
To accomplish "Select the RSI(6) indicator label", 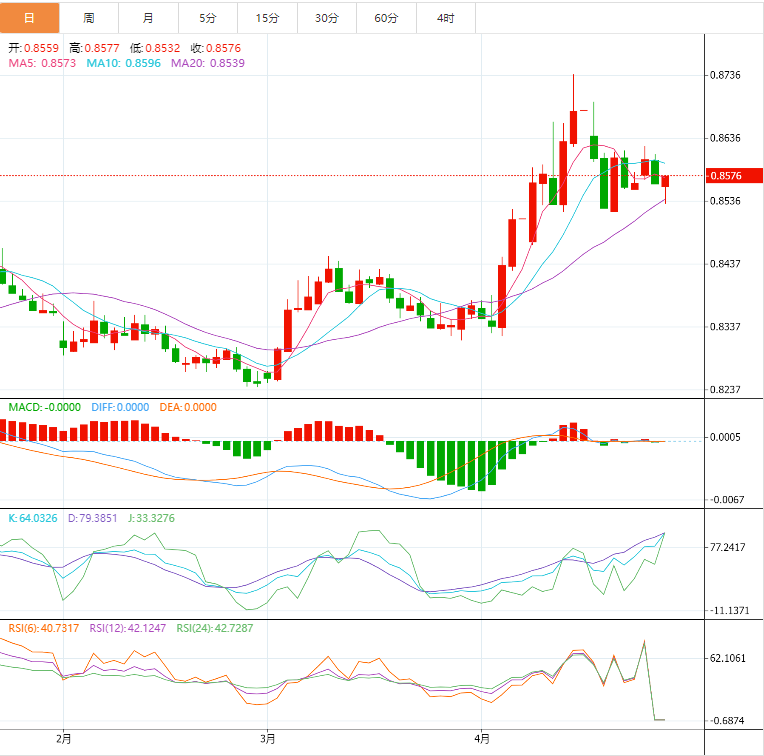I will click(x=41, y=628).
